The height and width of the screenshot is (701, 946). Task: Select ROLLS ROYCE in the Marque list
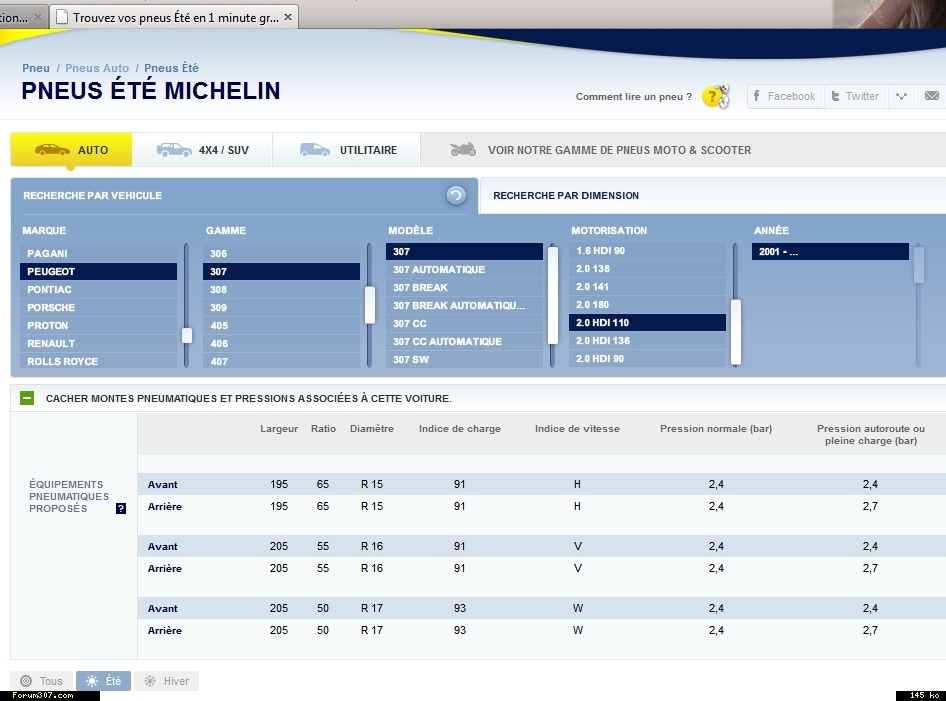coord(98,361)
